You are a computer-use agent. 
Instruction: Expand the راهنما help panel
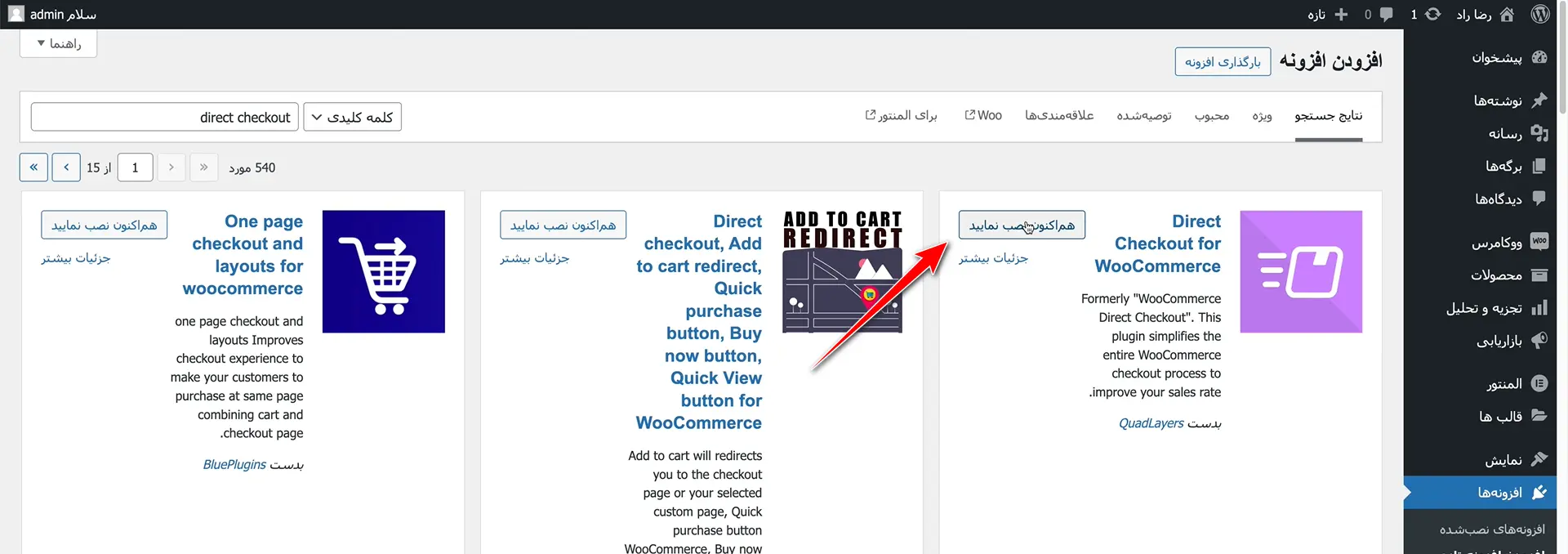coord(58,43)
